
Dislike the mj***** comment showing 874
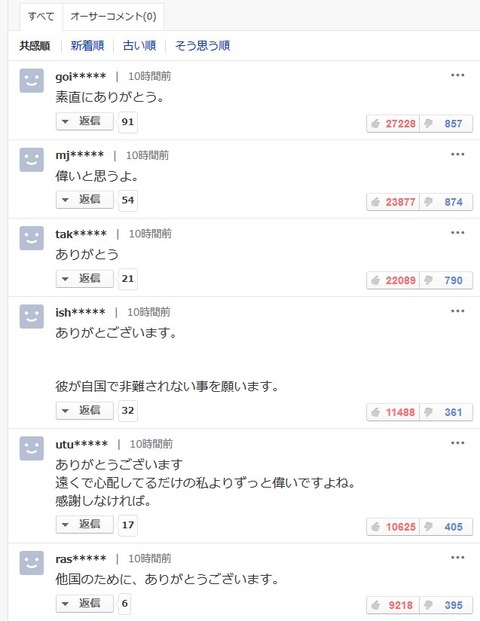[446, 202]
